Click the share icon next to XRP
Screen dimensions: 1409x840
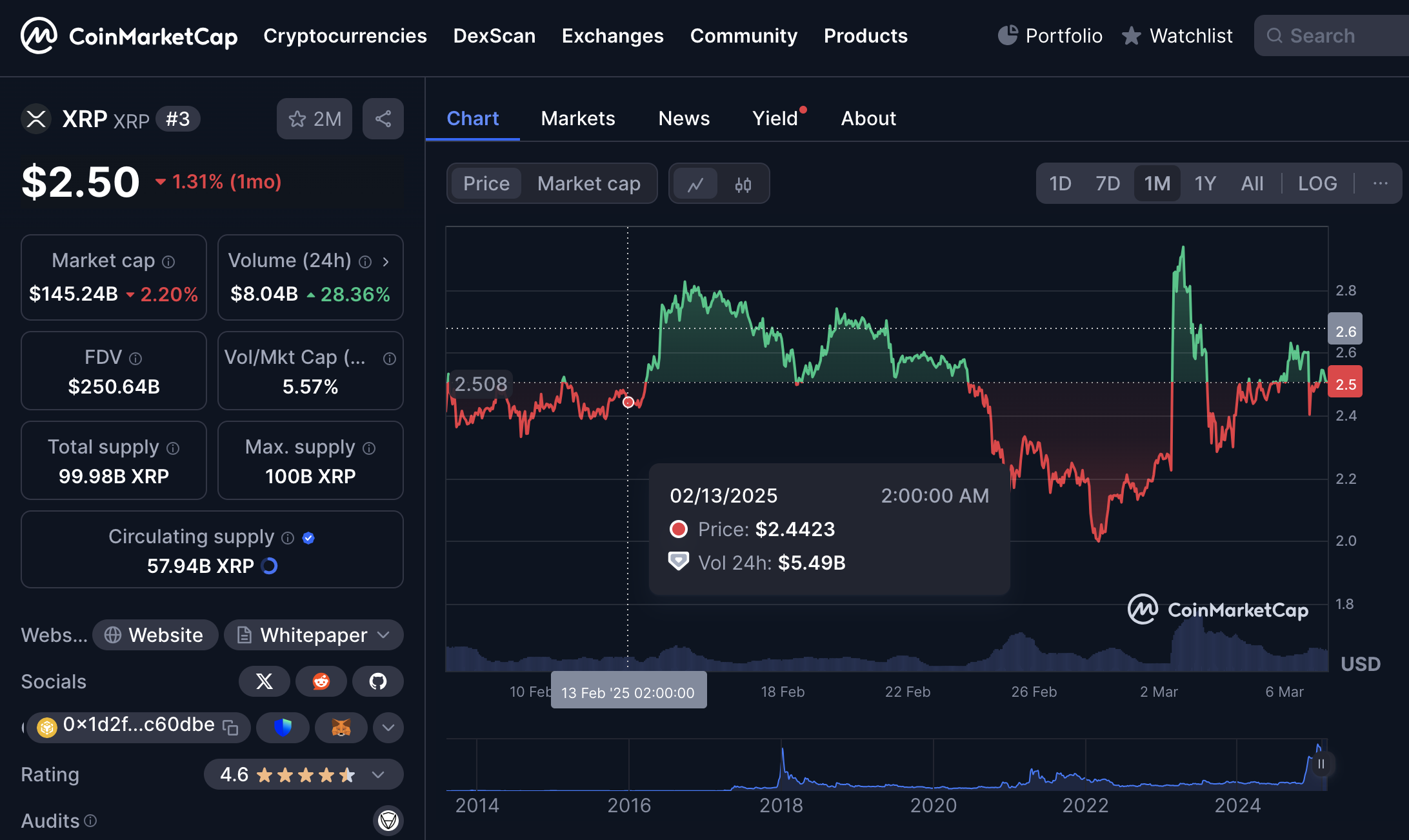(x=383, y=119)
